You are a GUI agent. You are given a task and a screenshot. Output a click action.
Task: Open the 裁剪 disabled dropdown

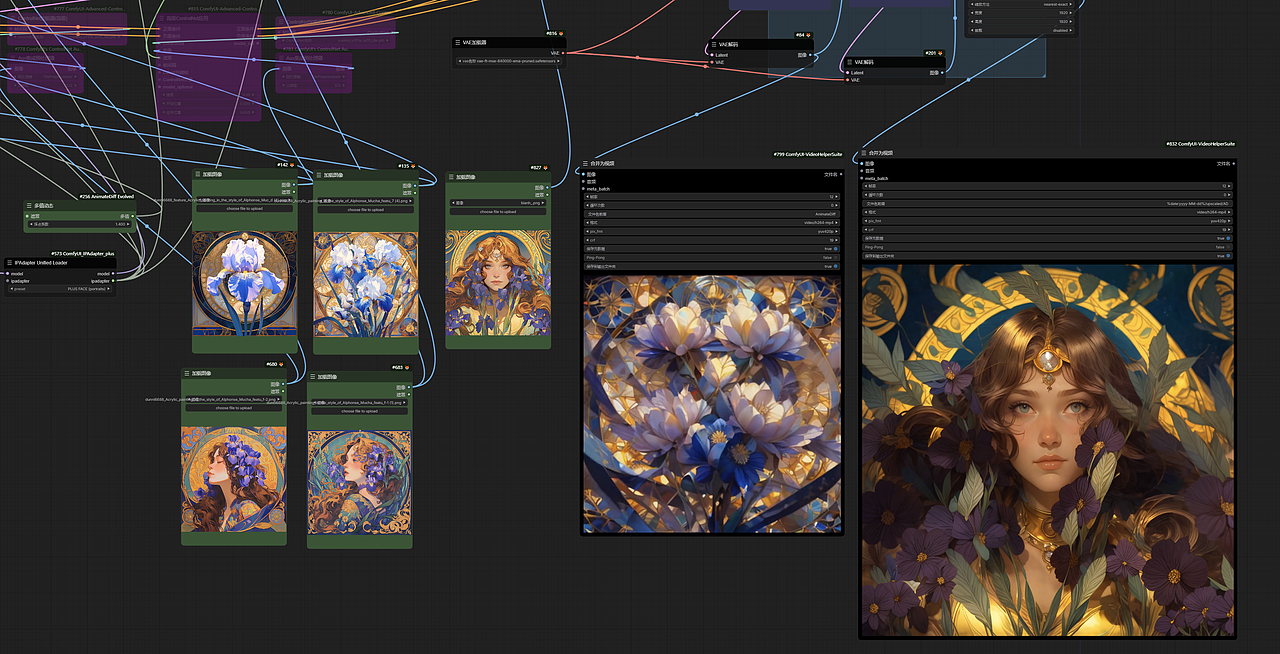click(x=1021, y=29)
